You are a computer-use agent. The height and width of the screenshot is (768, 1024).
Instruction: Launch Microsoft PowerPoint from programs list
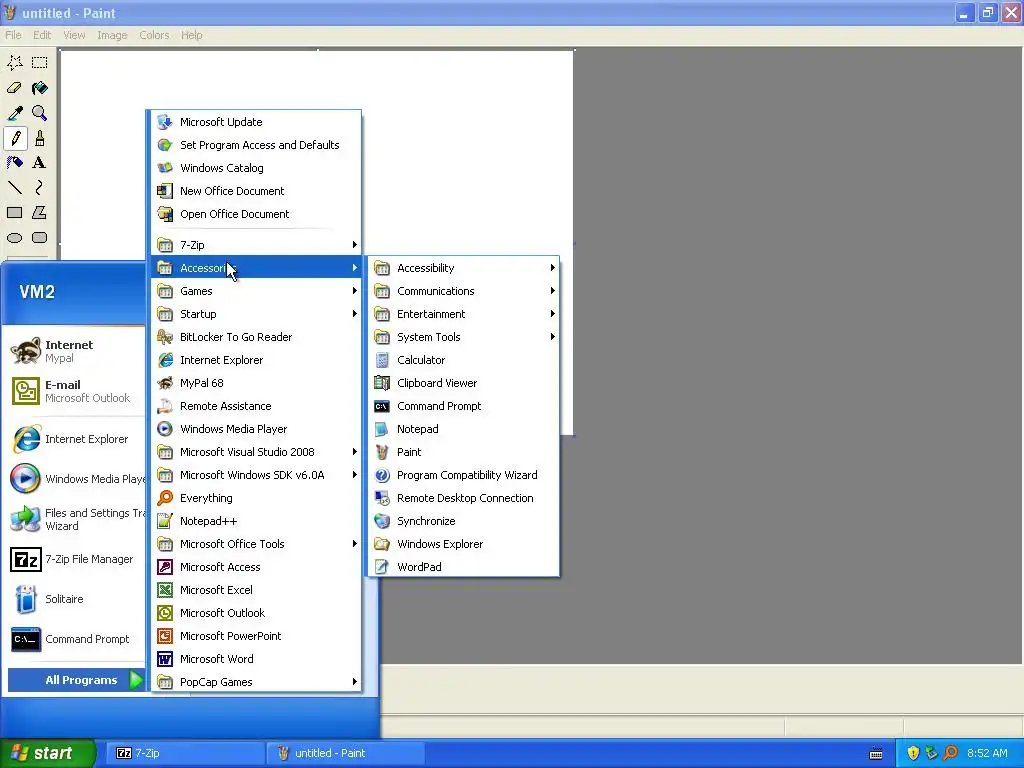coord(256,636)
